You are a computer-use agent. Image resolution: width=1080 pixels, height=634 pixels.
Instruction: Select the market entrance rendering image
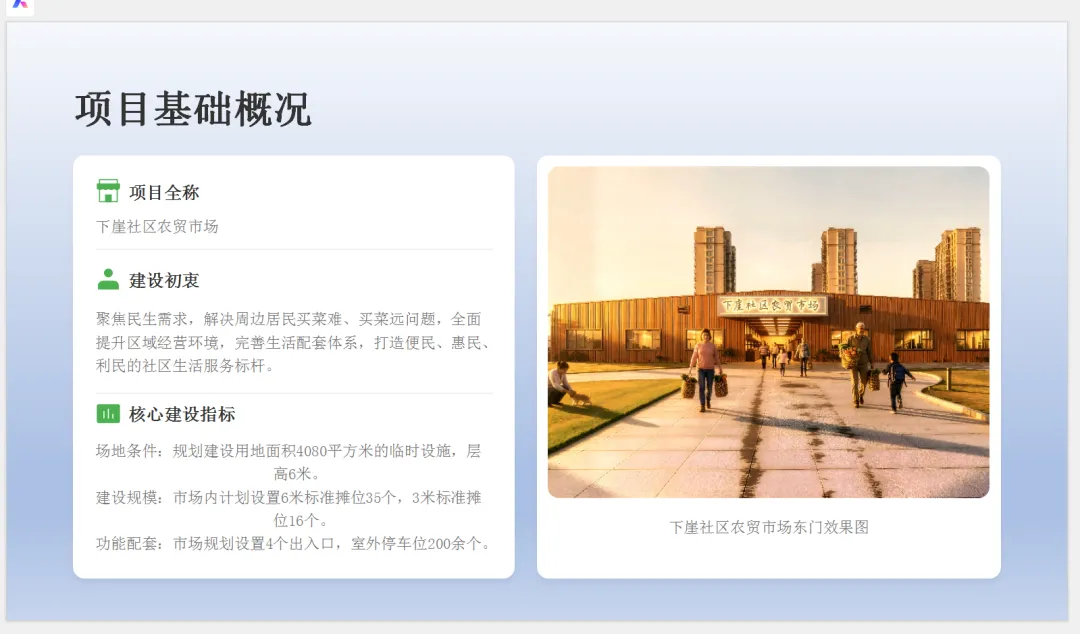[x=770, y=333]
